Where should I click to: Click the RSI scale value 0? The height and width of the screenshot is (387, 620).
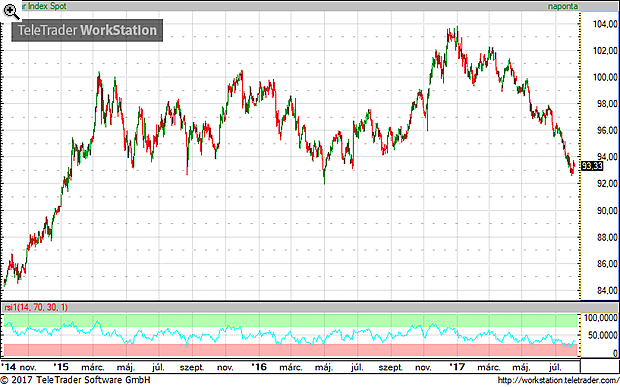[614, 353]
